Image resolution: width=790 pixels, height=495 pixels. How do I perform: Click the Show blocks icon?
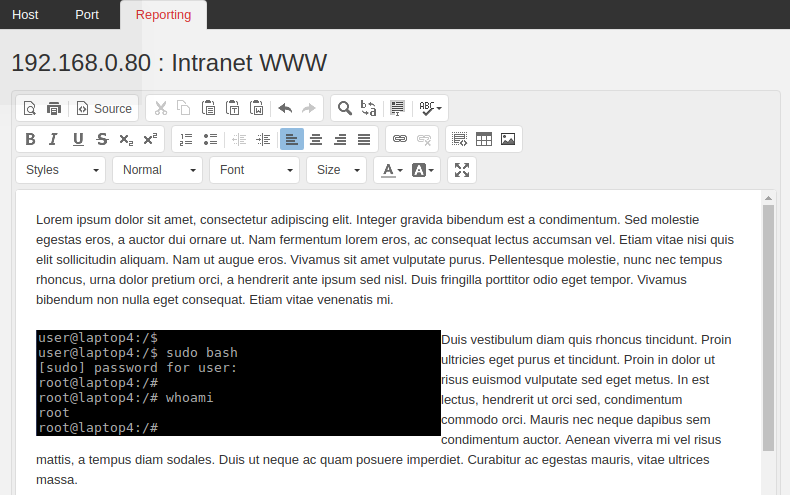click(459, 139)
